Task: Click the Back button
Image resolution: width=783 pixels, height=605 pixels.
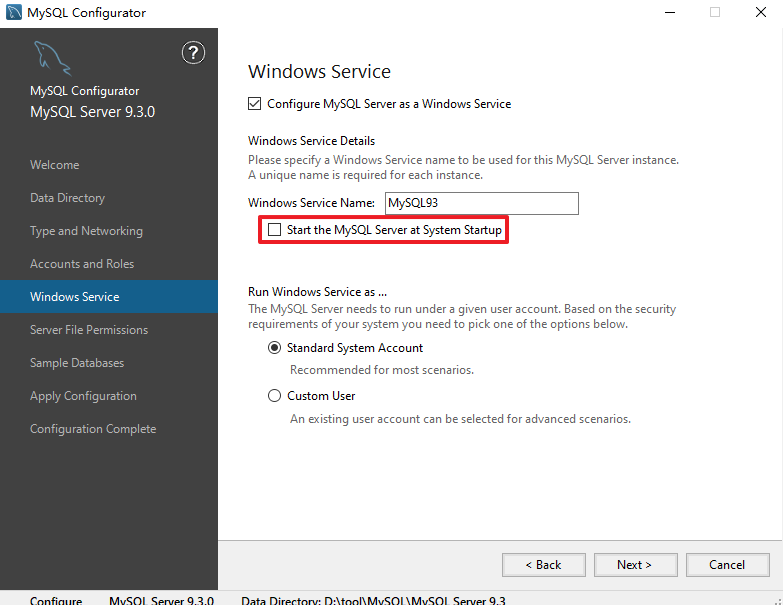Action: (x=544, y=565)
